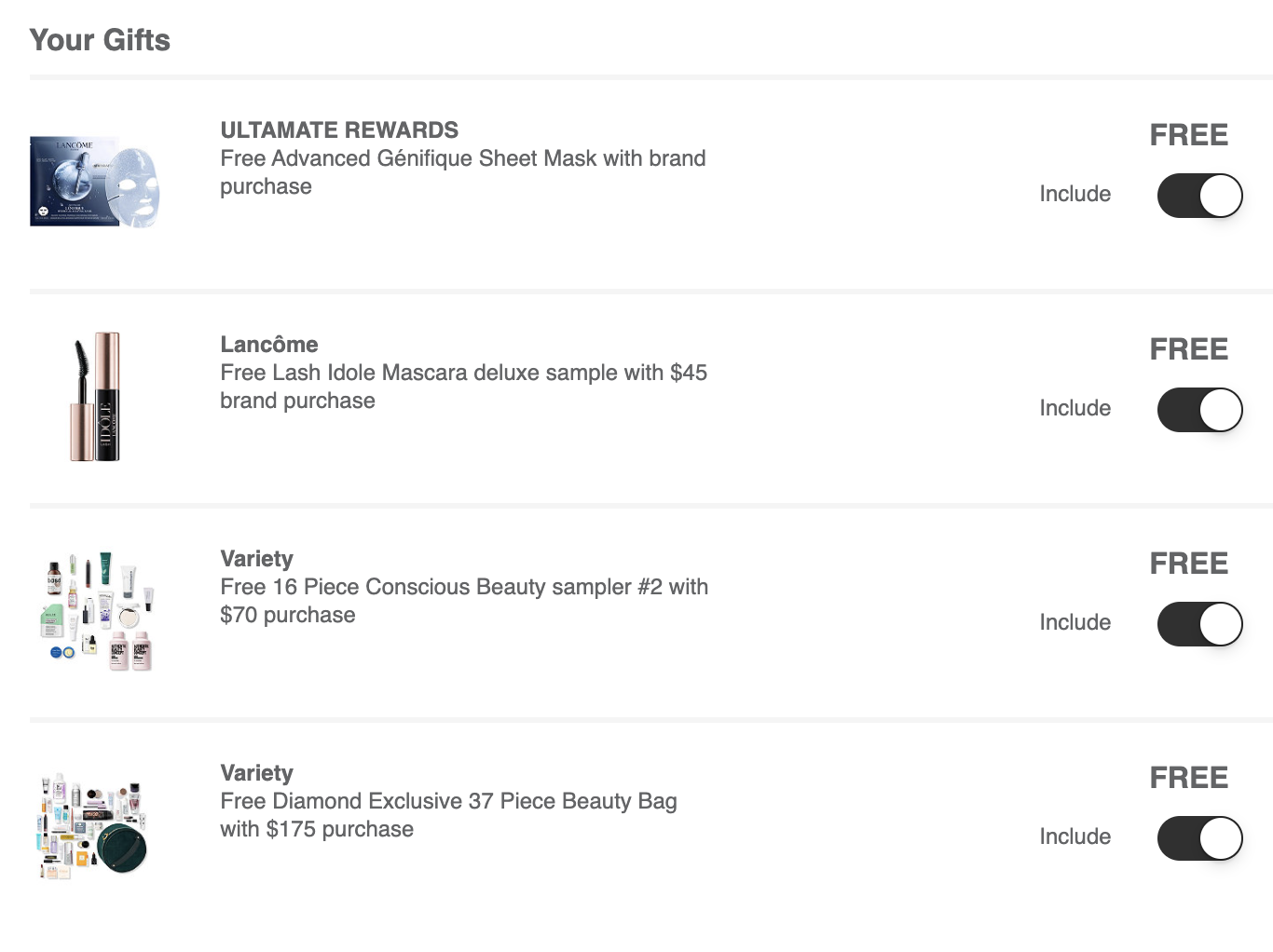Click the Variety label for 16 Piece sampler
1273x952 pixels.
[x=256, y=559]
